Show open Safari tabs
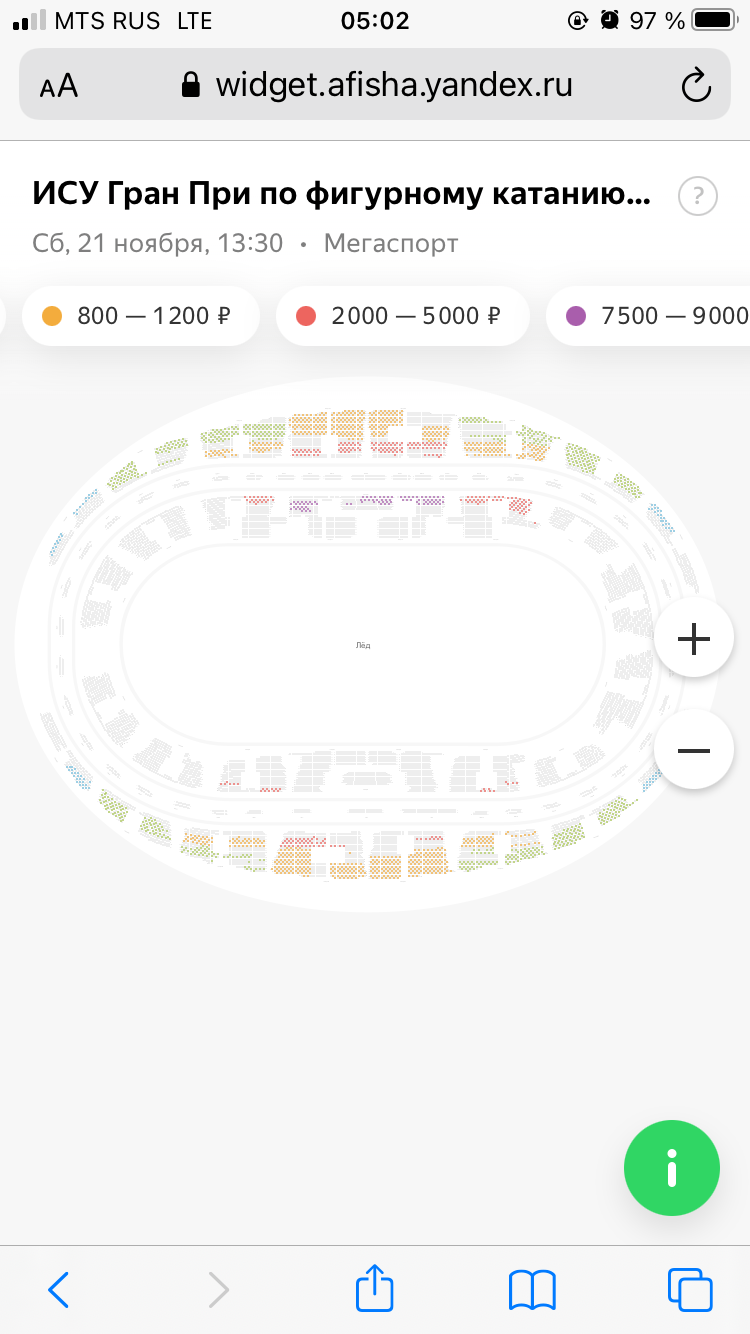 click(689, 1288)
